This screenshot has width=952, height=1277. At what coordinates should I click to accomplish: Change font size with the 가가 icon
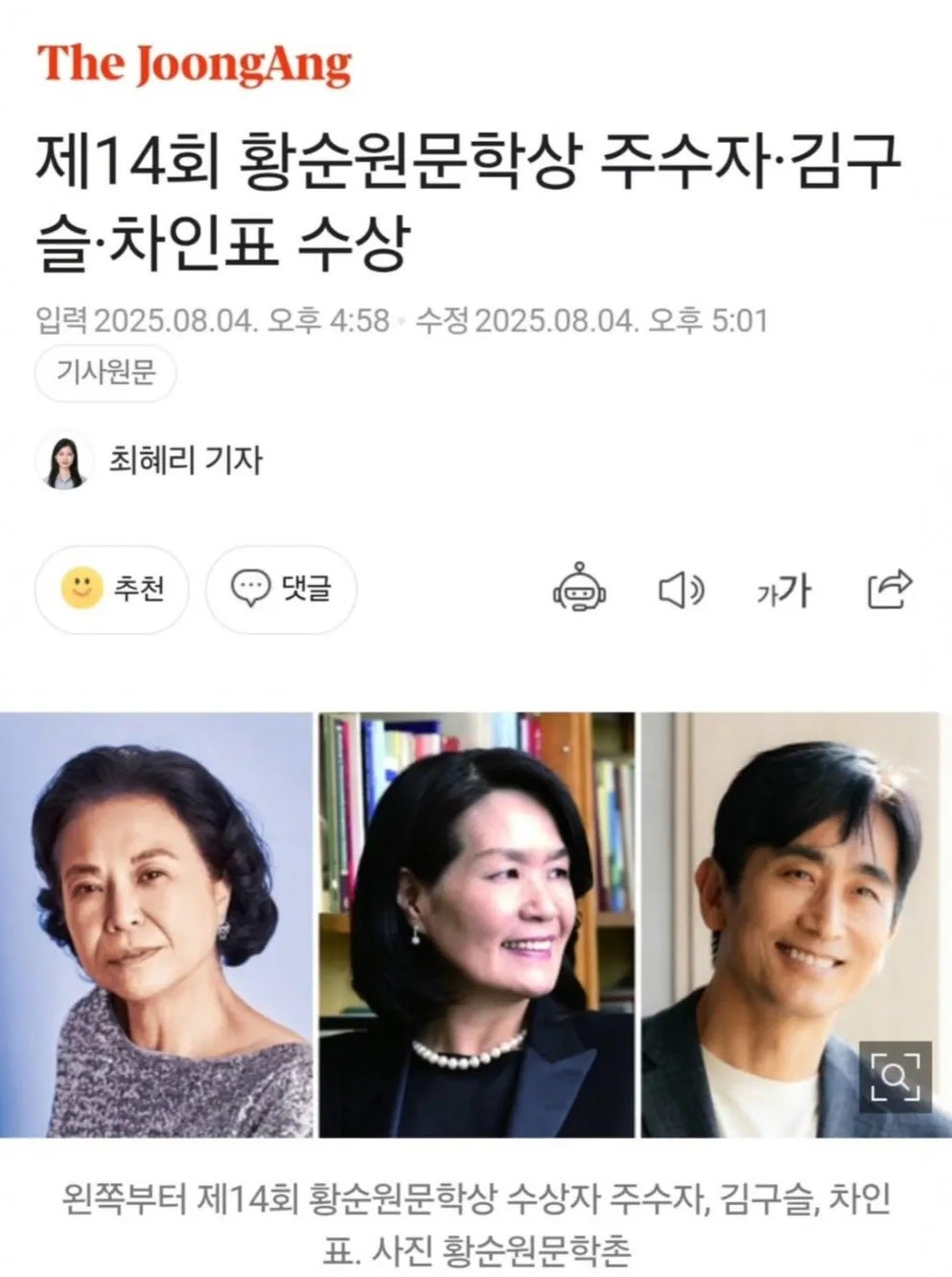[x=783, y=590]
